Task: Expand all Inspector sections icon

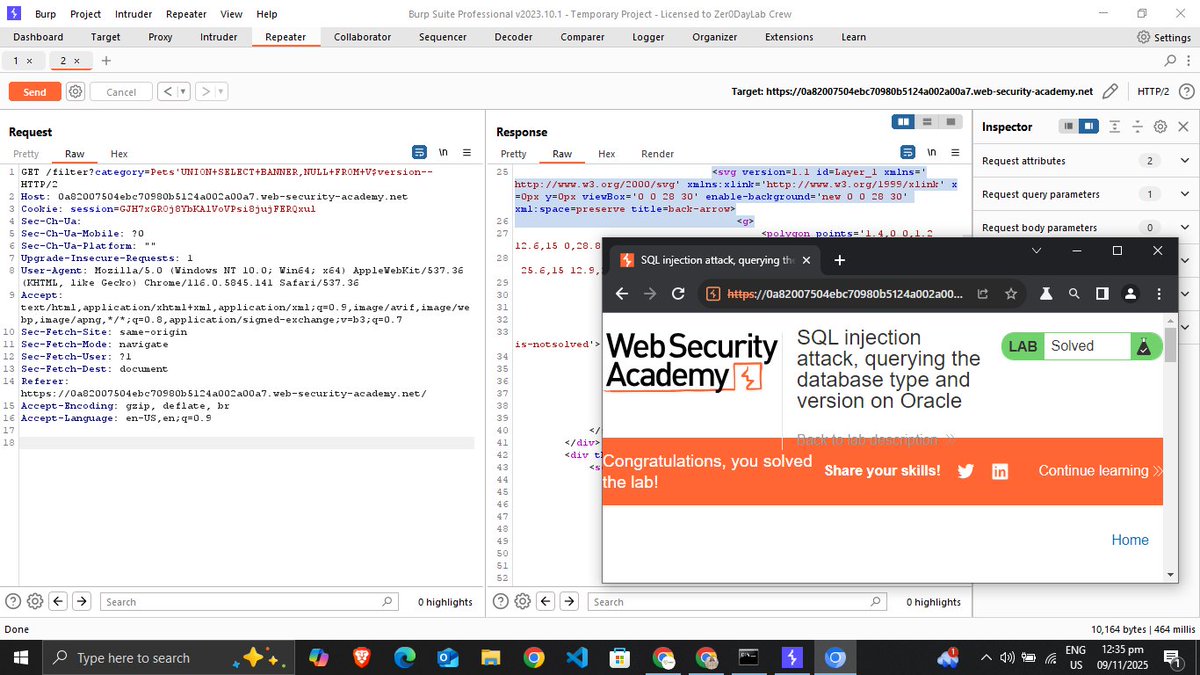Action: tap(1116, 127)
